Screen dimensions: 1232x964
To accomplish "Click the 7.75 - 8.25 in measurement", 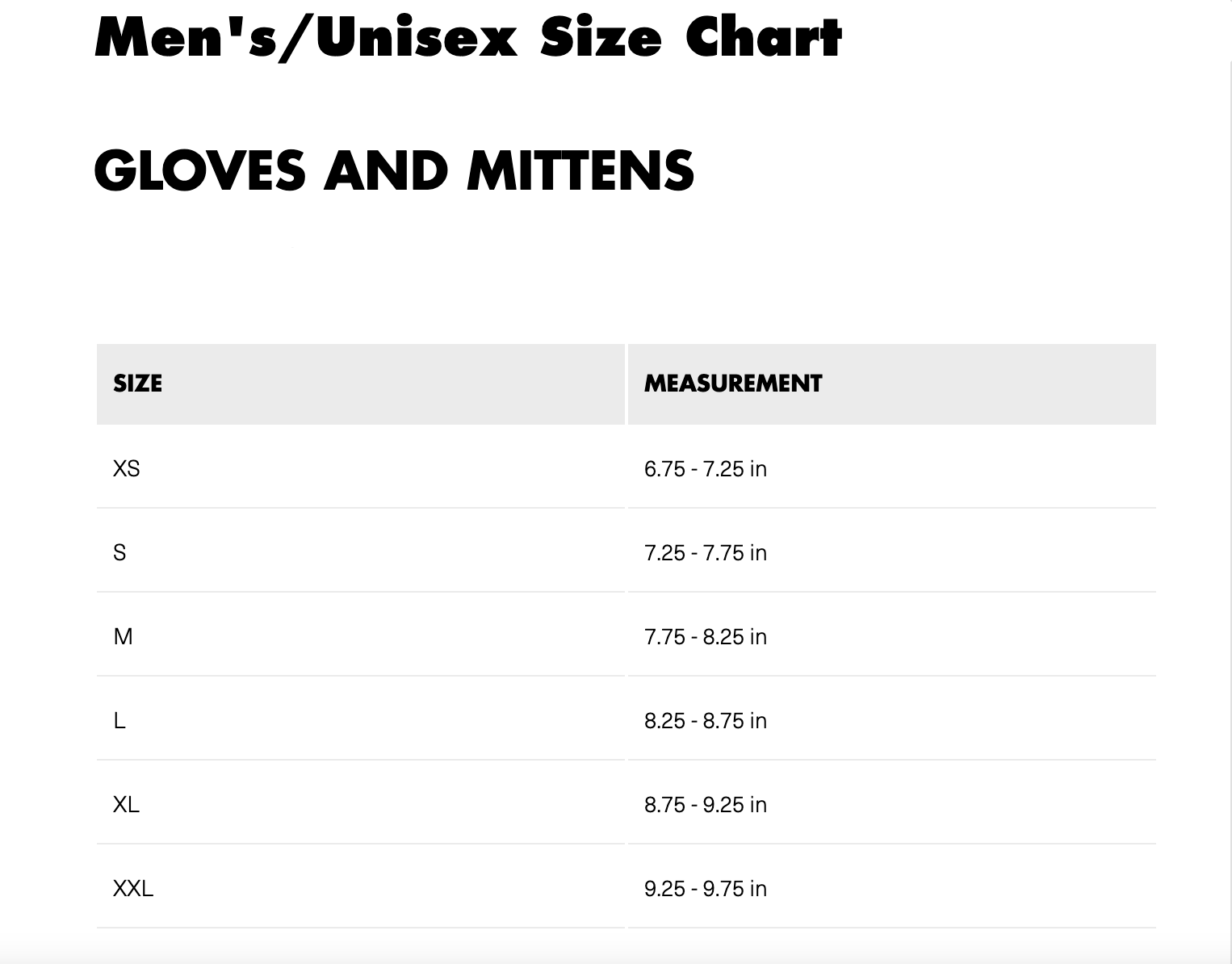I will [706, 637].
